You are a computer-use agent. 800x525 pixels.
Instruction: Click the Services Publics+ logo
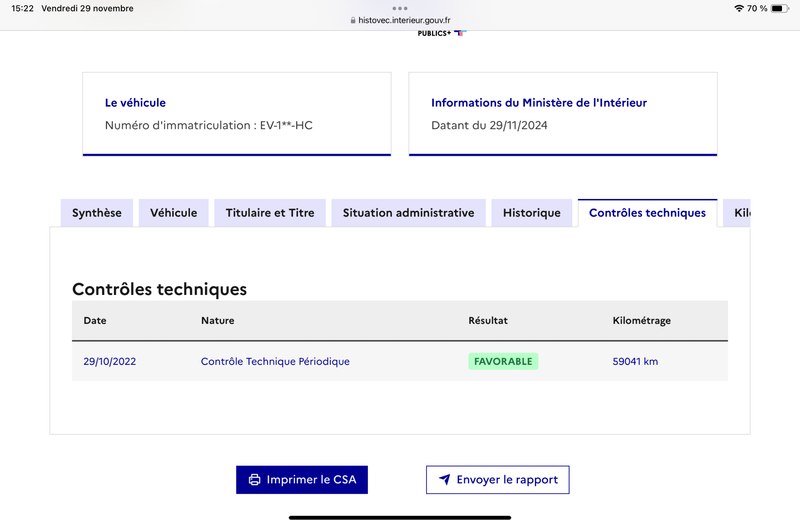(x=442, y=33)
